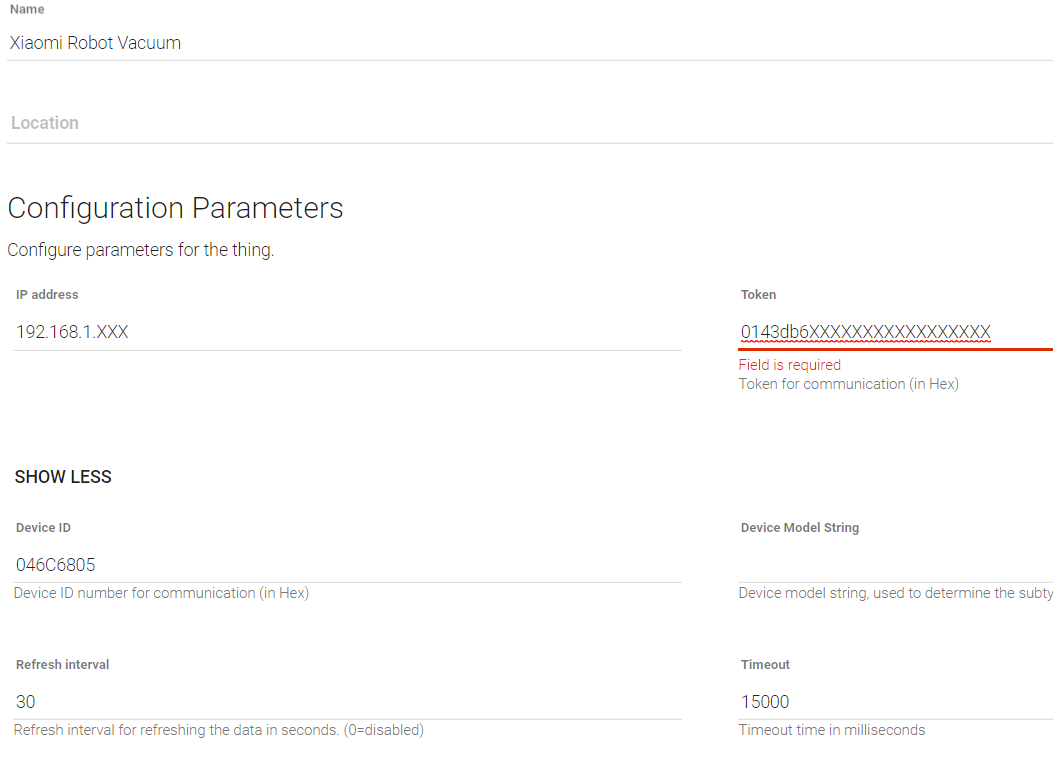Click the Configuration Parameters heading
Screen dimensions: 1053x762
(175, 208)
